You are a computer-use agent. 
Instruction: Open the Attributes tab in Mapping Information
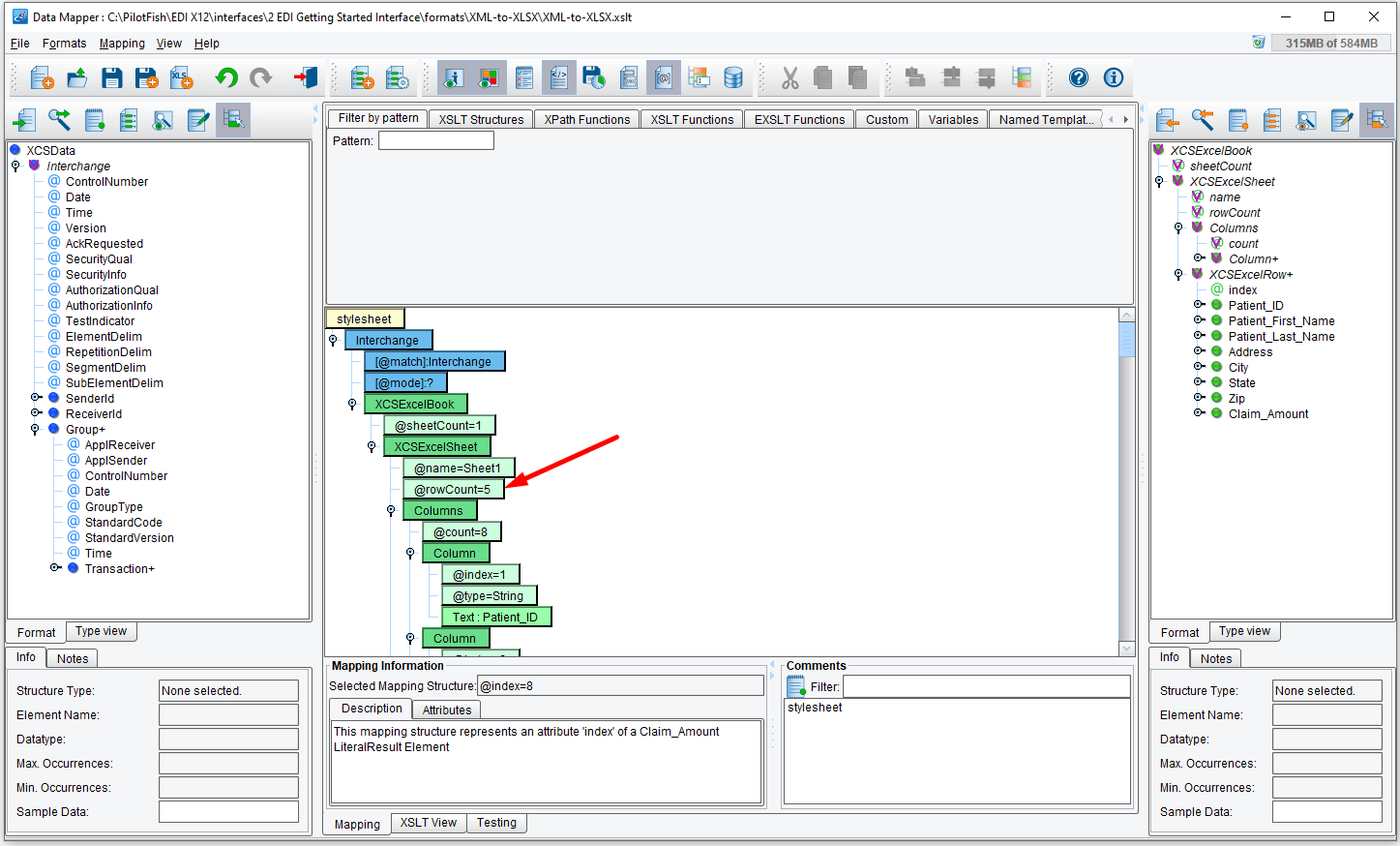(x=447, y=710)
